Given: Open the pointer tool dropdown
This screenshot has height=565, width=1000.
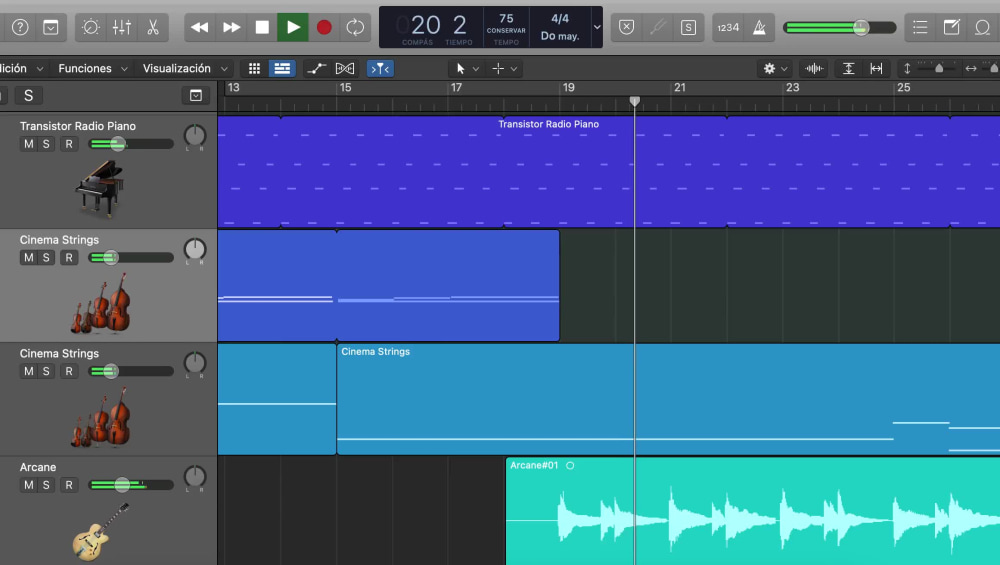Looking at the screenshot, I should click(x=467, y=68).
